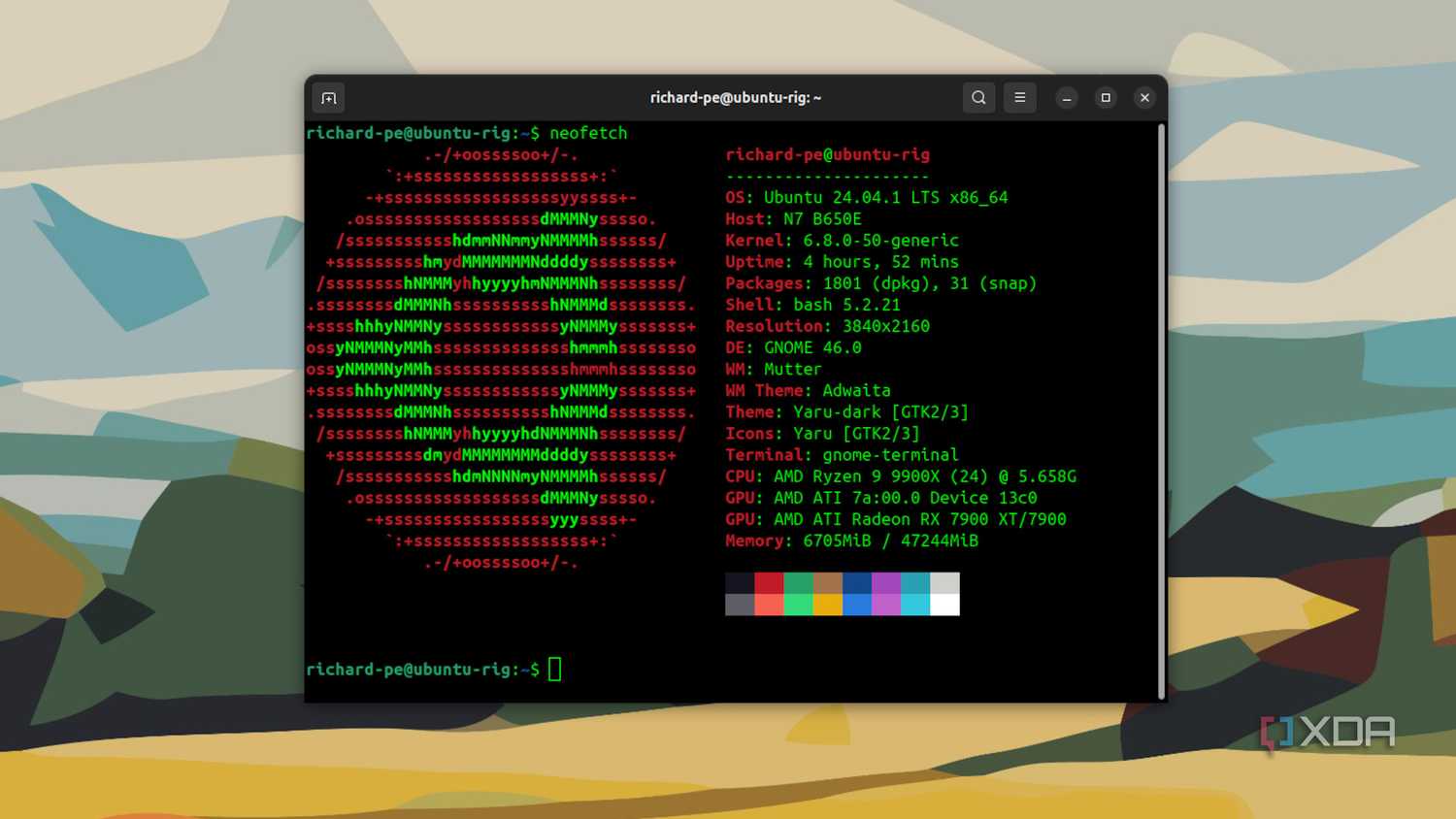Pick the dark blue swatch in top row
Viewport: 1456px width, 819px height.
(x=857, y=583)
